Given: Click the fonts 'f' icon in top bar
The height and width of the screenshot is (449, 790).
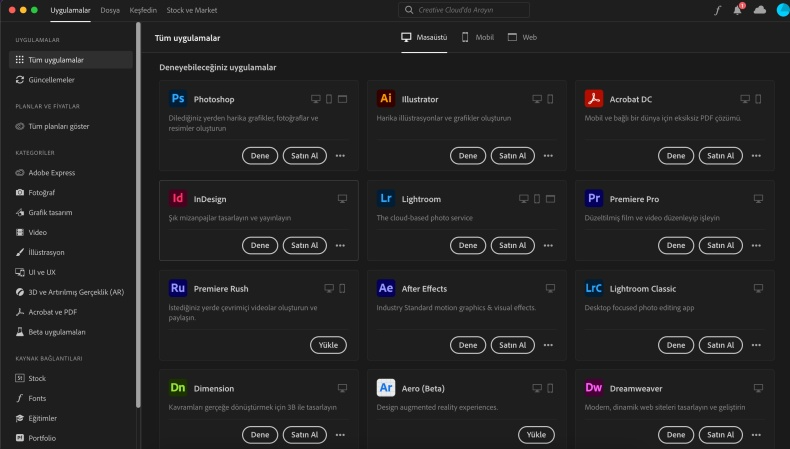Looking at the screenshot, I should 717,10.
